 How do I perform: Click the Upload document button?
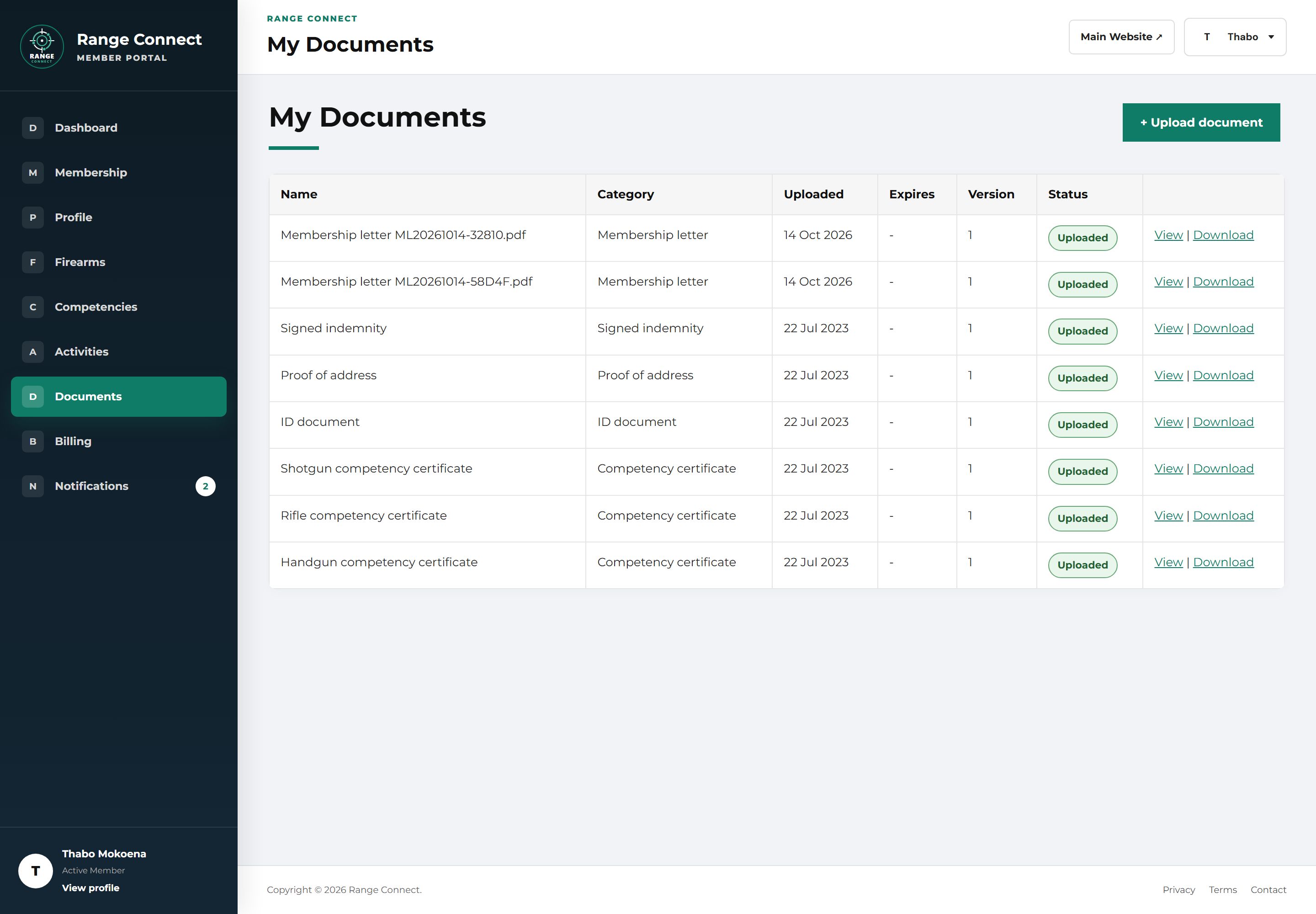[1201, 122]
